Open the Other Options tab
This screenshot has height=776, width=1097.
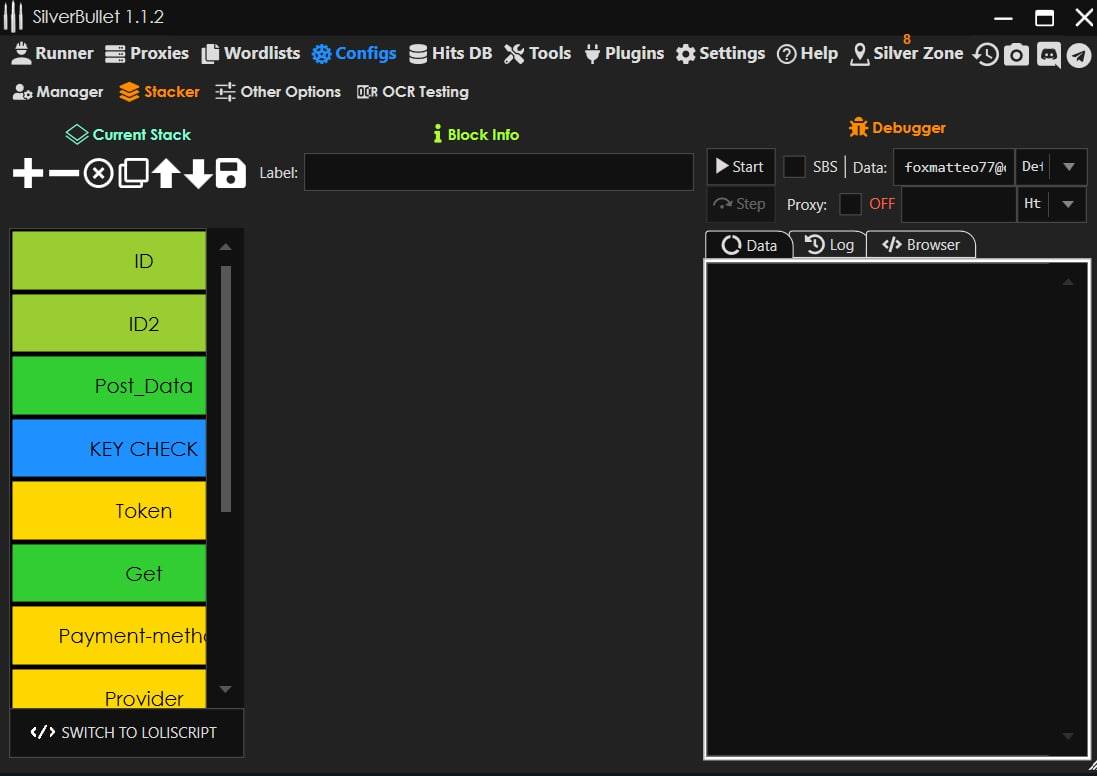click(278, 92)
